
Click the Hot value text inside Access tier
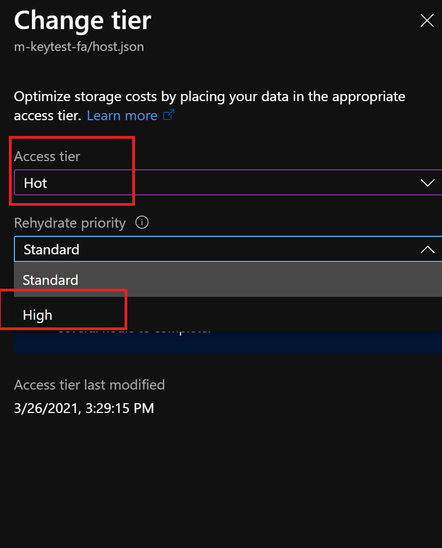pos(35,183)
